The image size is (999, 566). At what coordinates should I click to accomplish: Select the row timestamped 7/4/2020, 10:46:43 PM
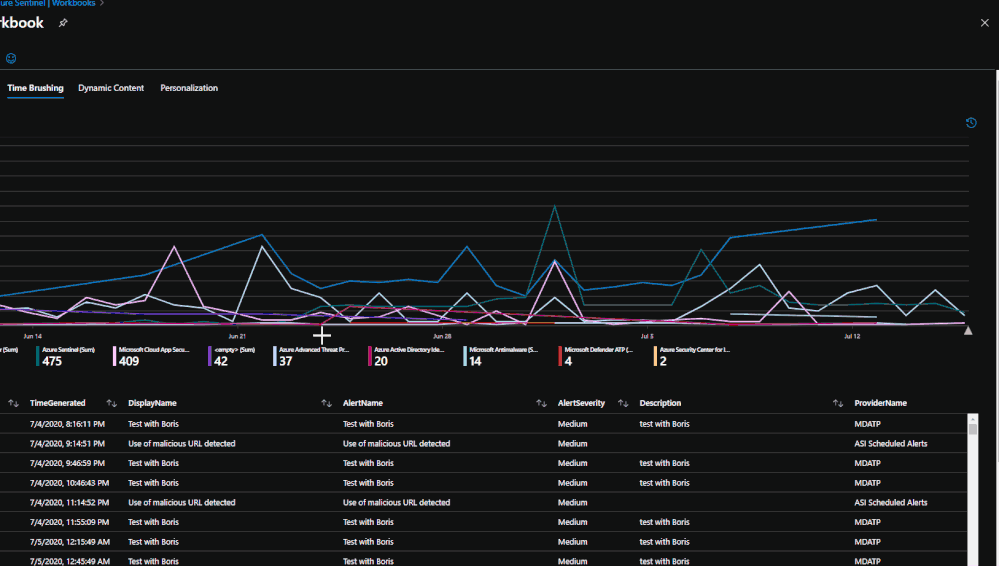tap(483, 483)
